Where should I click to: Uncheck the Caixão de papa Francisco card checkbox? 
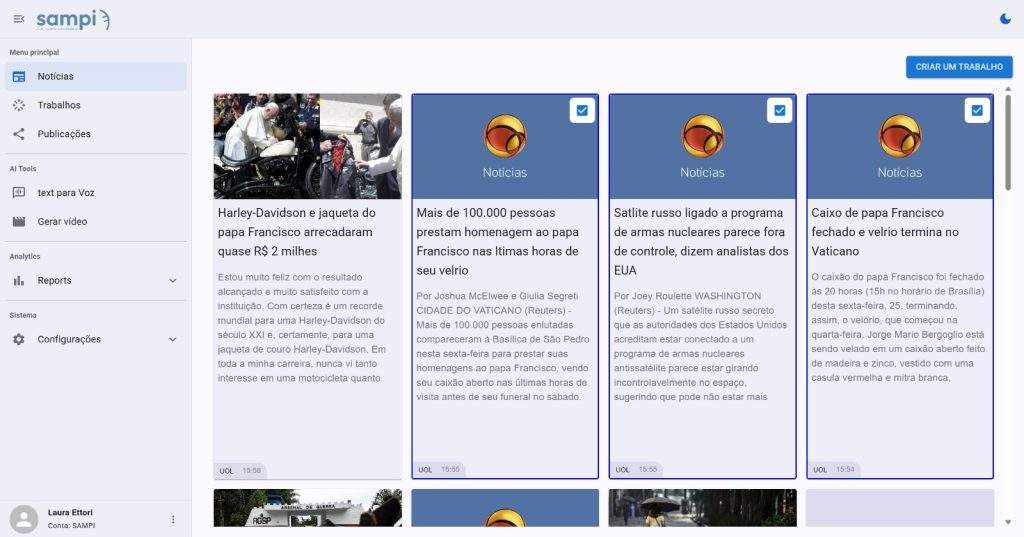click(977, 111)
